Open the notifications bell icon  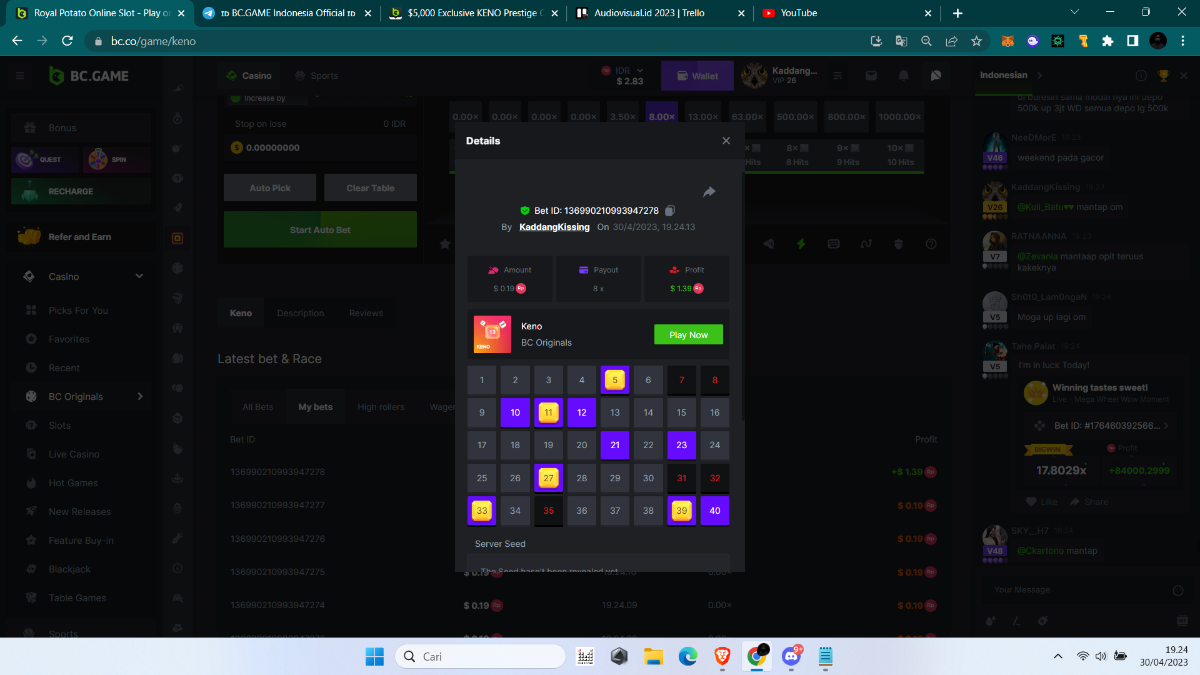pyautogui.click(x=904, y=76)
